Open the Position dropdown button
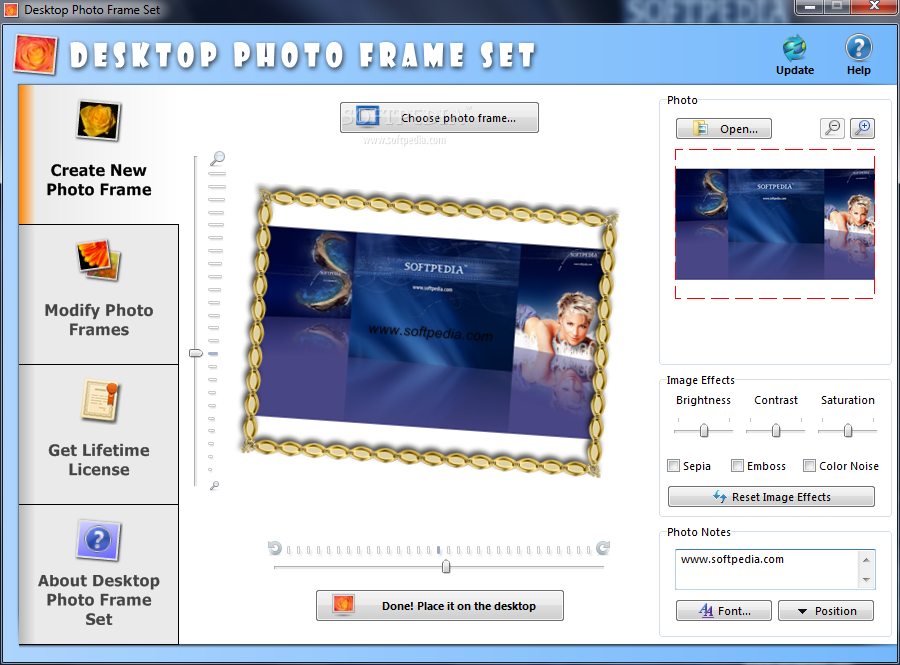Screen dimensions: 900x665 point(826,610)
